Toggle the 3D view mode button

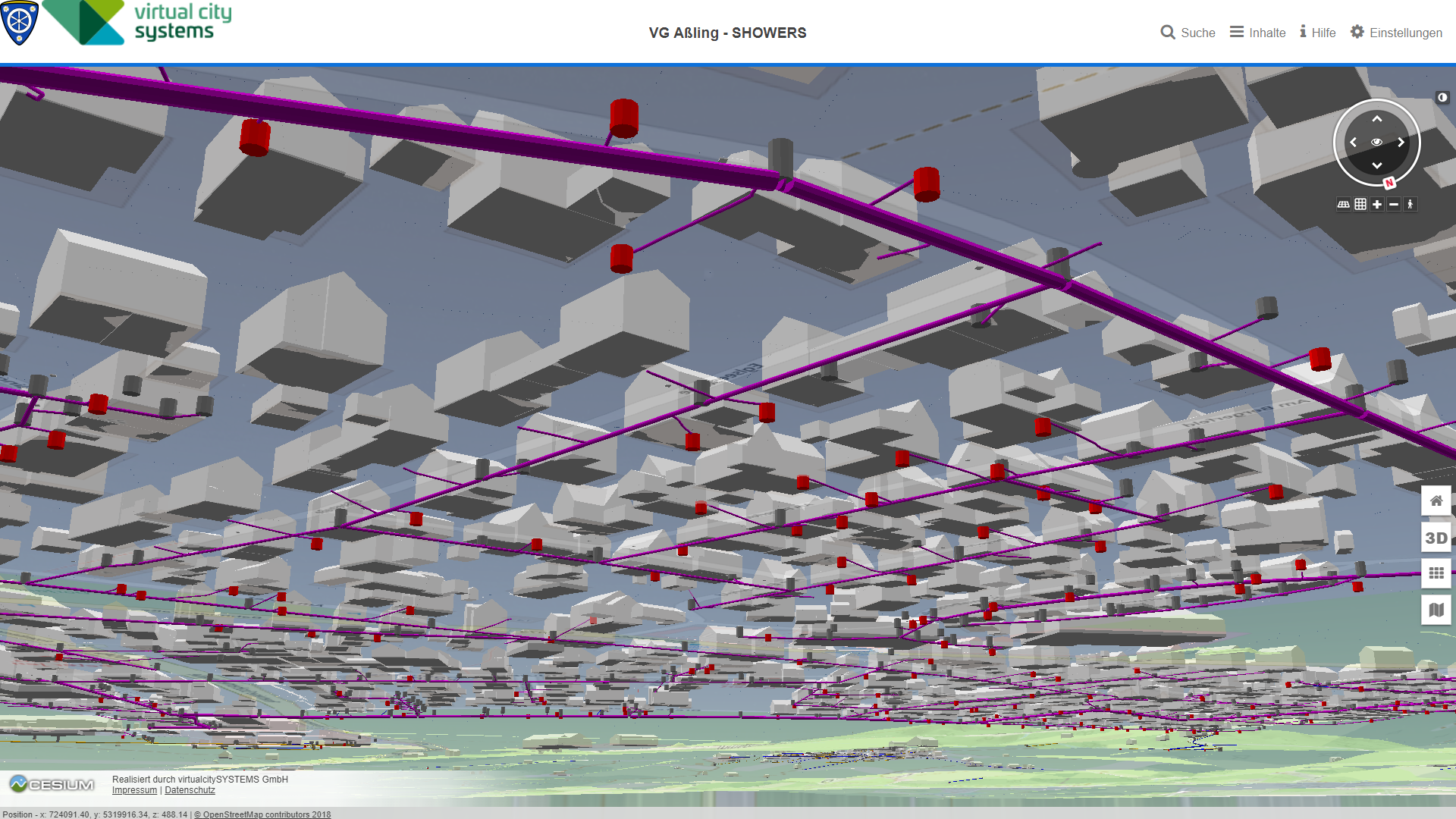pyautogui.click(x=1436, y=538)
